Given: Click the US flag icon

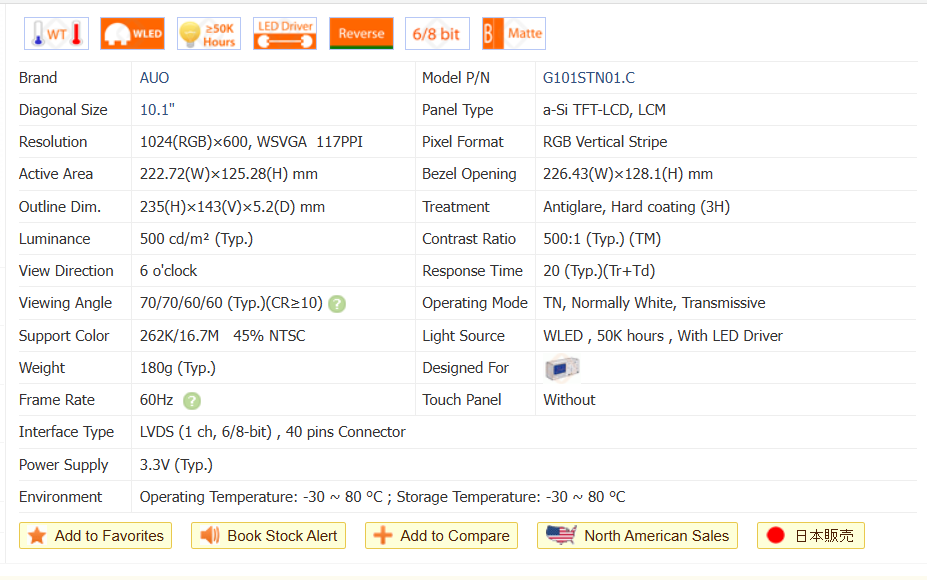Looking at the screenshot, I should pyautogui.click(x=561, y=536).
